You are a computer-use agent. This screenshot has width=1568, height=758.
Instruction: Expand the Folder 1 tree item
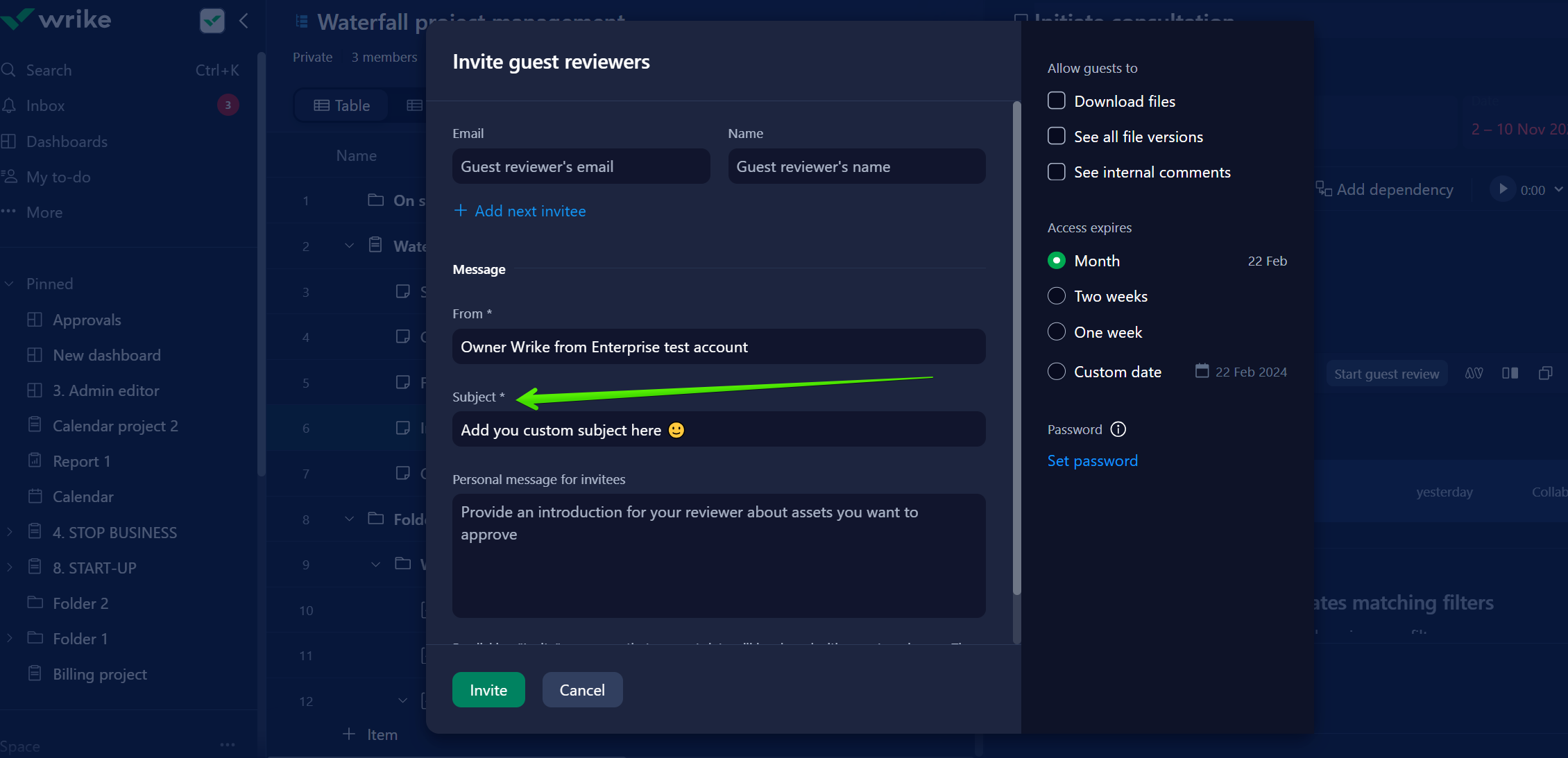click(10, 638)
